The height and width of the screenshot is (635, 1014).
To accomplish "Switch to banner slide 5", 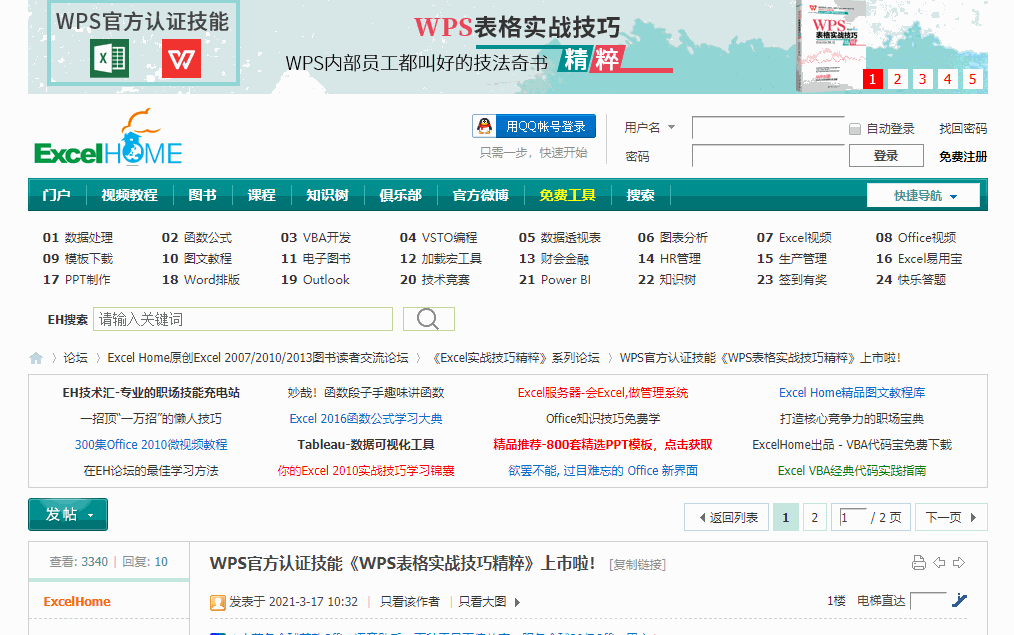I will pyautogui.click(x=973, y=79).
